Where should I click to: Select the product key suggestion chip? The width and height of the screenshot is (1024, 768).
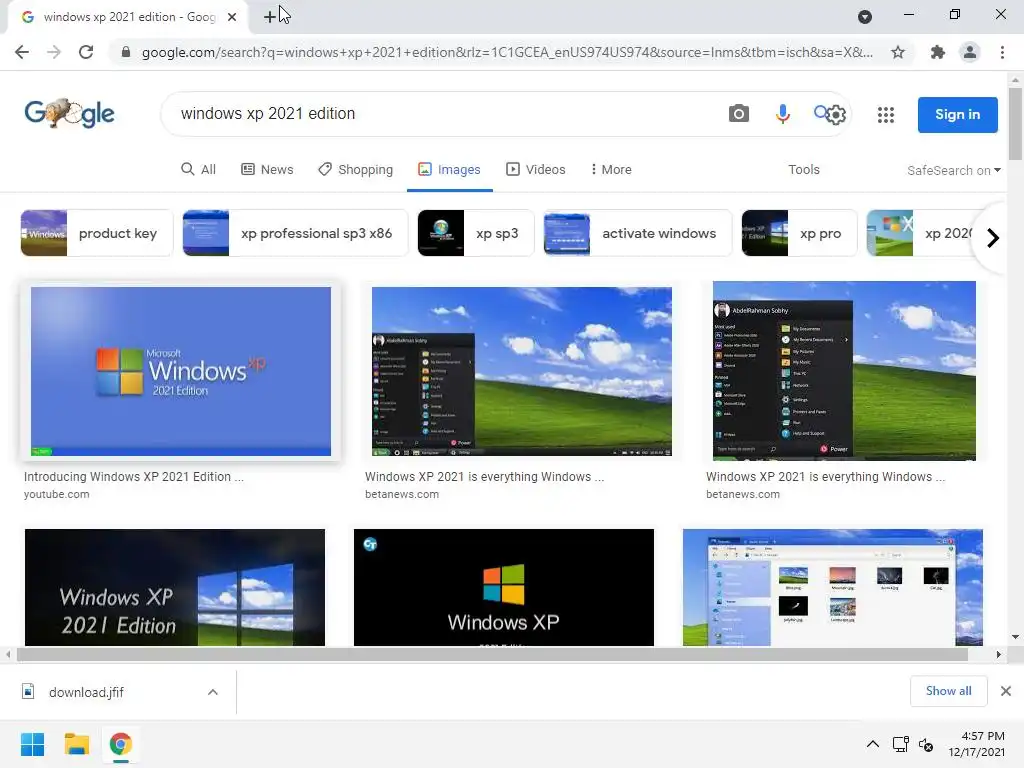pos(97,233)
